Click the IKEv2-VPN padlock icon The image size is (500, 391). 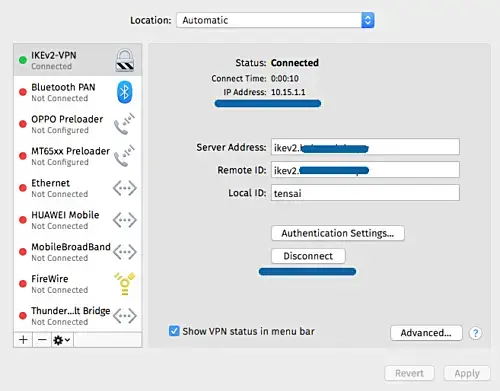pos(125,60)
